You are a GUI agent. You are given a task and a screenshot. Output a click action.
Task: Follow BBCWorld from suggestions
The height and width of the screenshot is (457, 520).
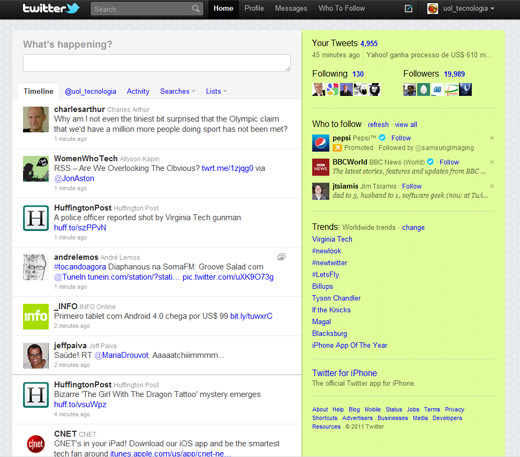449,162
